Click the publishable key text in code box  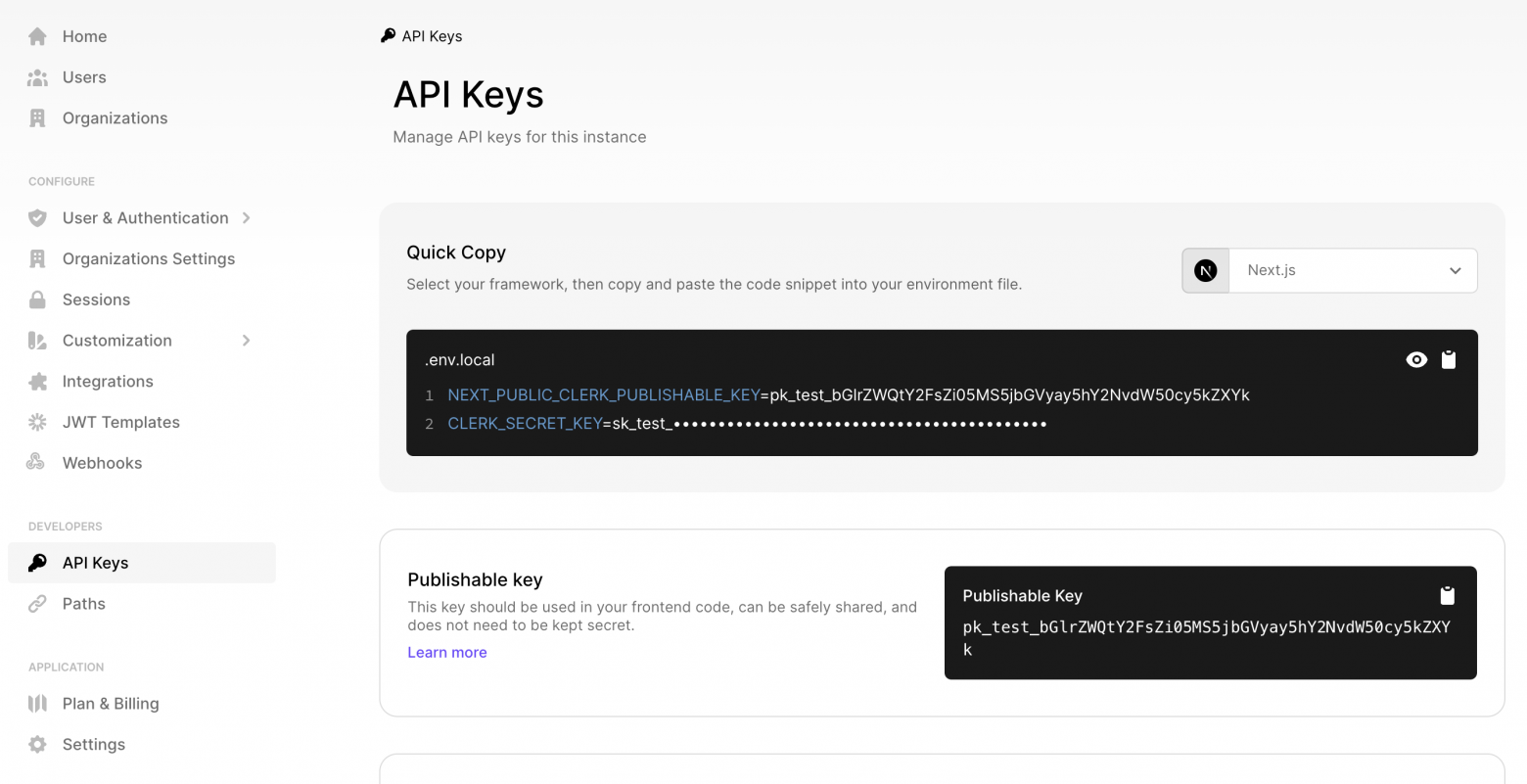point(1206,627)
